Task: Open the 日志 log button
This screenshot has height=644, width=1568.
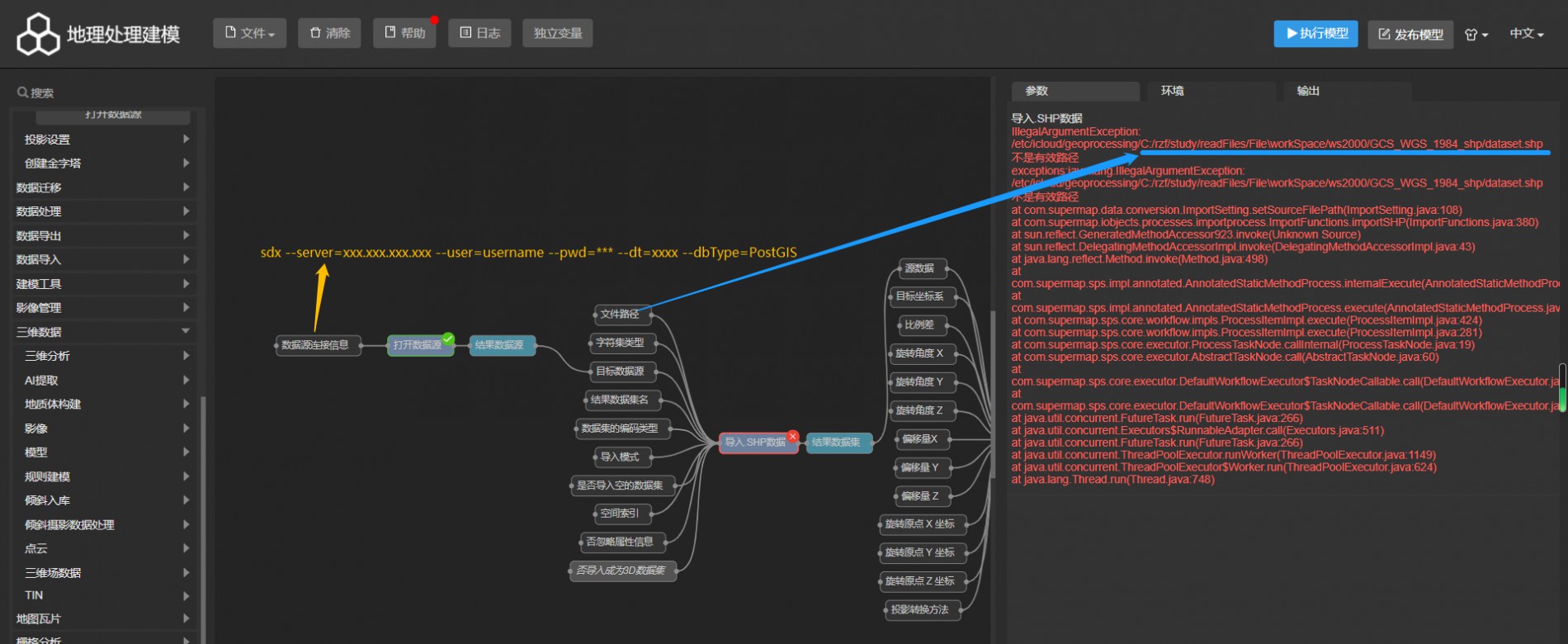Action: (x=479, y=33)
